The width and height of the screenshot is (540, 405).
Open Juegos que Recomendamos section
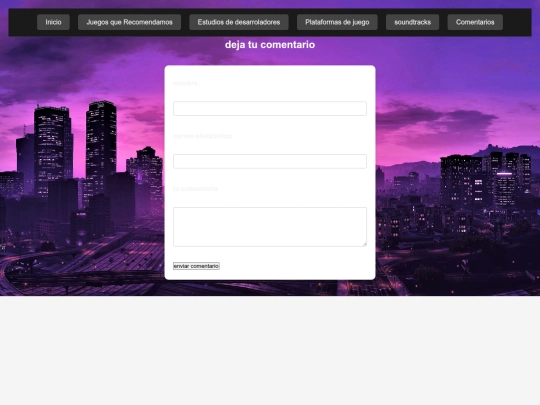pos(129,22)
